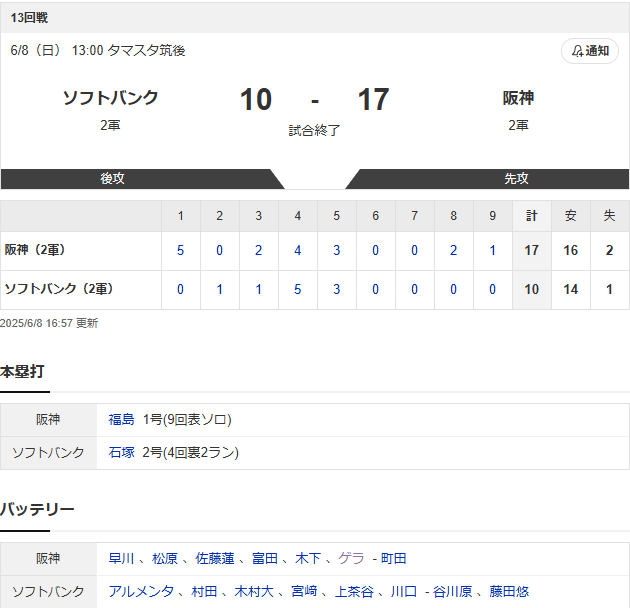
Task: Open 阪神 2nd inning score 0
Action: [219, 250]
